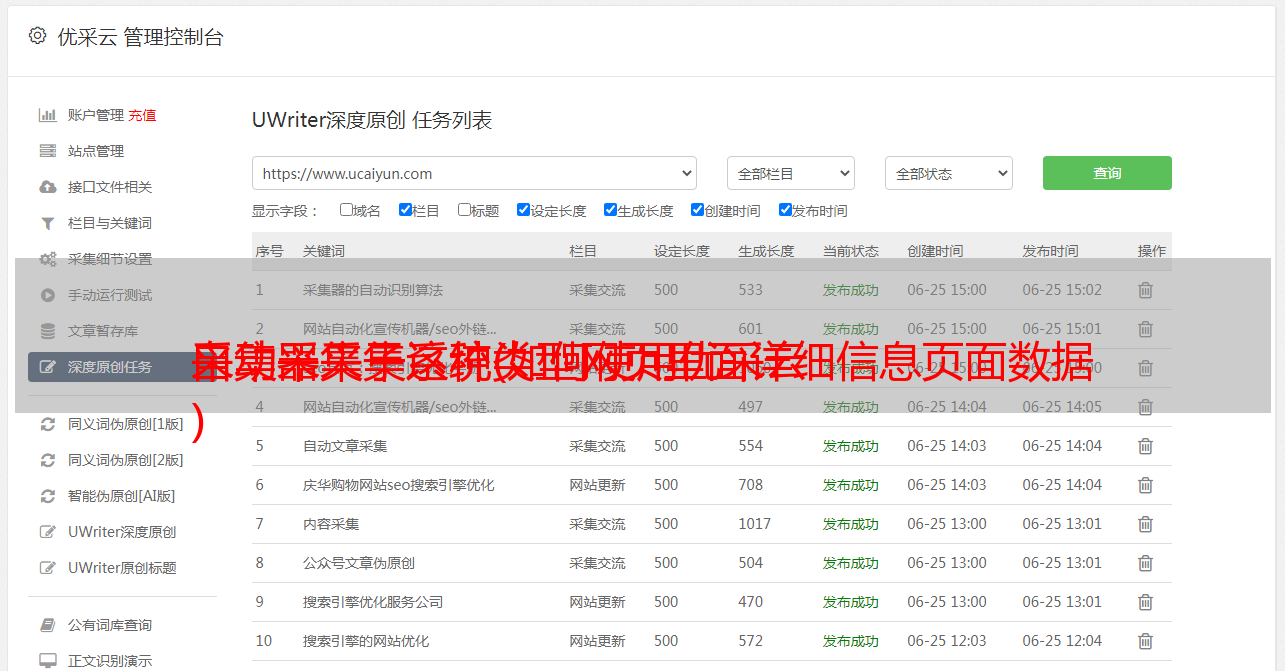The width and height of the screenshot is (1285, 671).
Task: Delete the 搜索引擎优化服务公司 task
Action: (x=1146, y=602)
